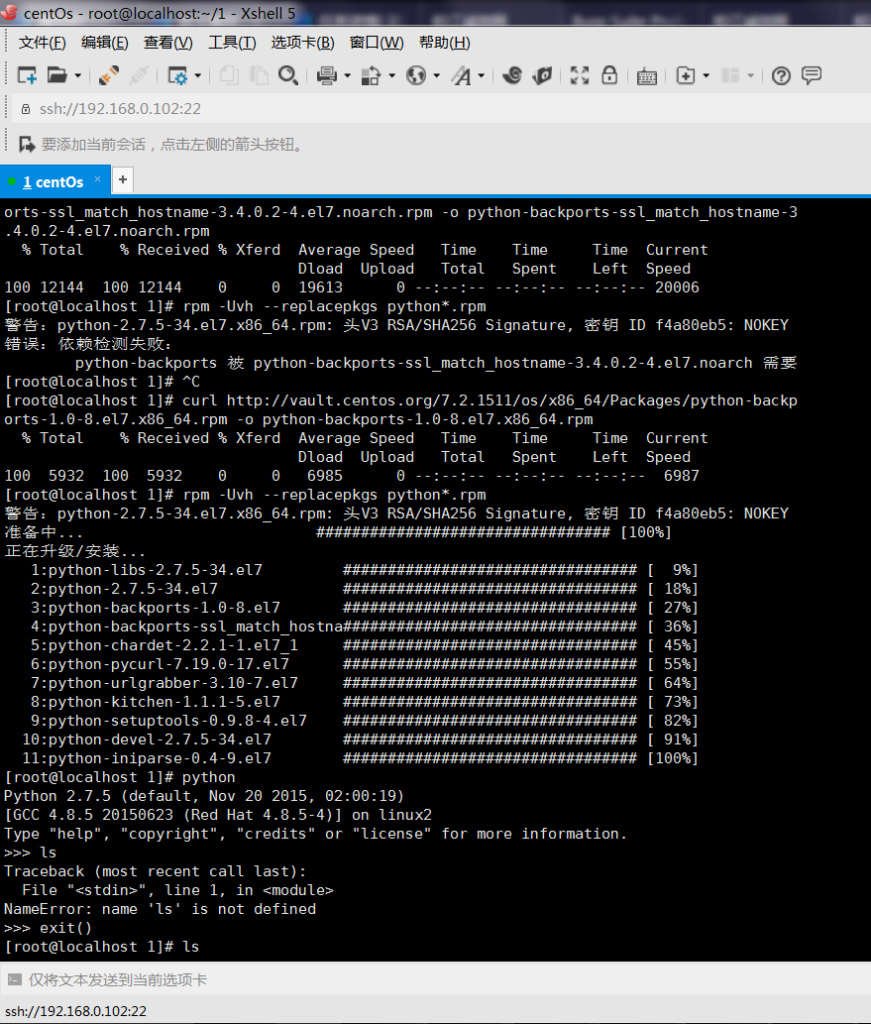Click the new tab/add pane icon
The image size is (871, 1024).
(x=685, y=76)
